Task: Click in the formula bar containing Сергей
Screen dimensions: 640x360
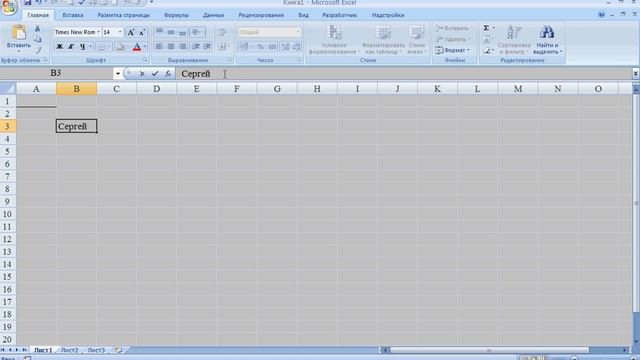Action: tap(404, 73)
